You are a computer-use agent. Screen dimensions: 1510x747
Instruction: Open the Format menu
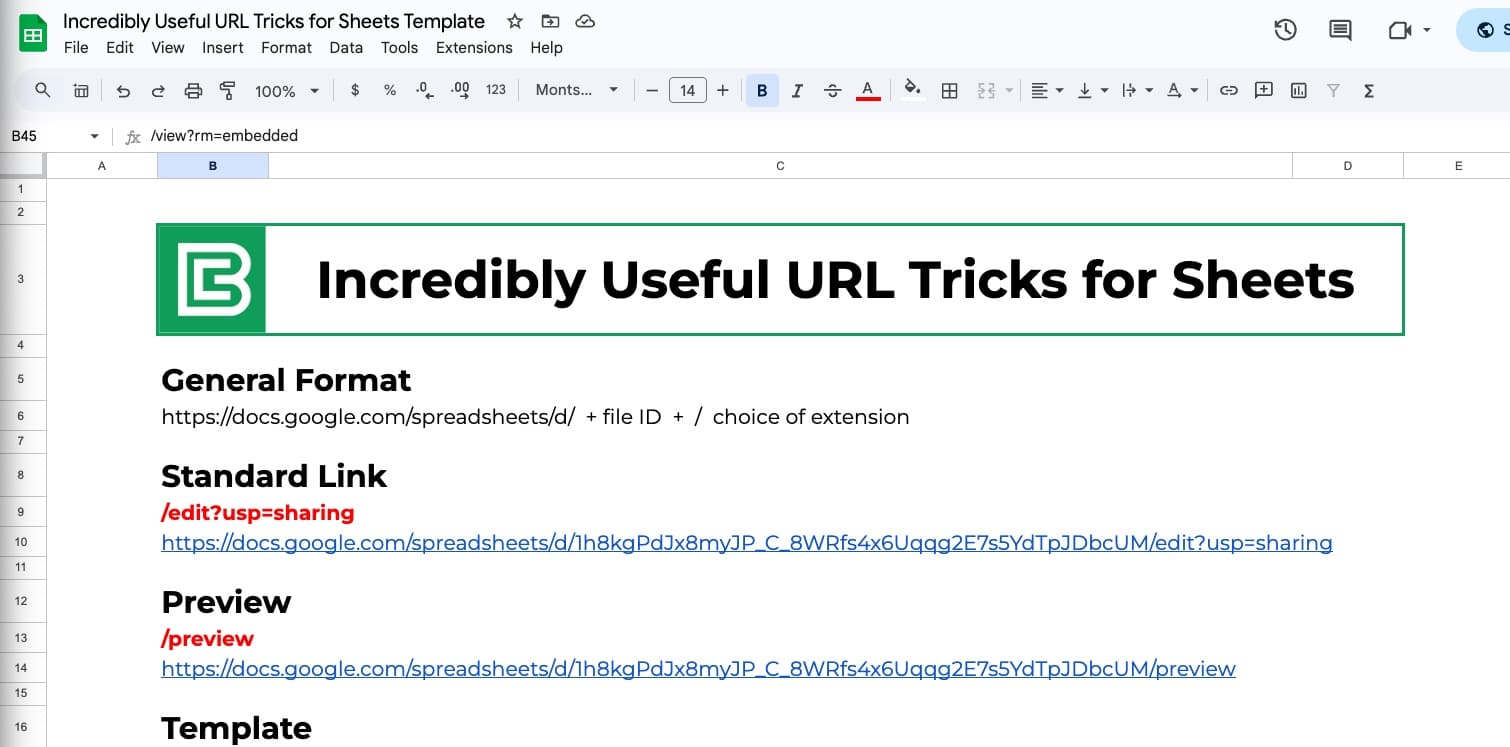click(x=286, y=47)
